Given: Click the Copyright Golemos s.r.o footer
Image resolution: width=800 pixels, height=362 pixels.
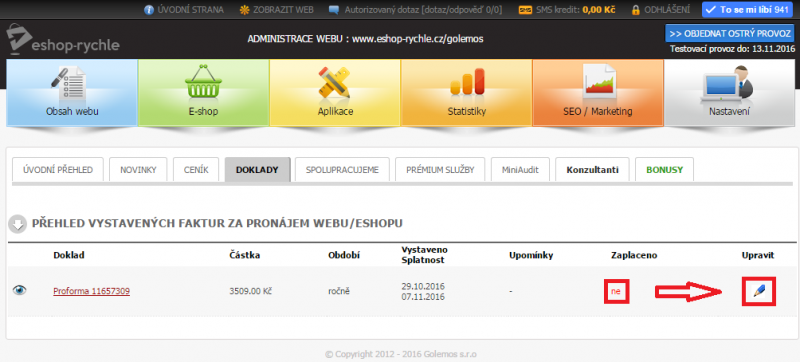Looking at the screenshot, I should [401, 354].
